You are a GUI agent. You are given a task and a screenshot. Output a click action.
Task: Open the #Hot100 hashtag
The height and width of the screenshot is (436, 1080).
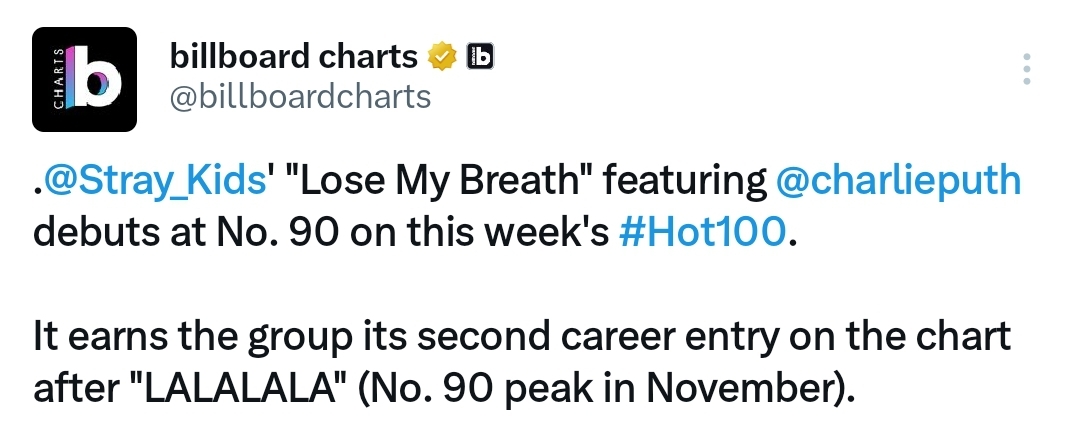point(702,233)
